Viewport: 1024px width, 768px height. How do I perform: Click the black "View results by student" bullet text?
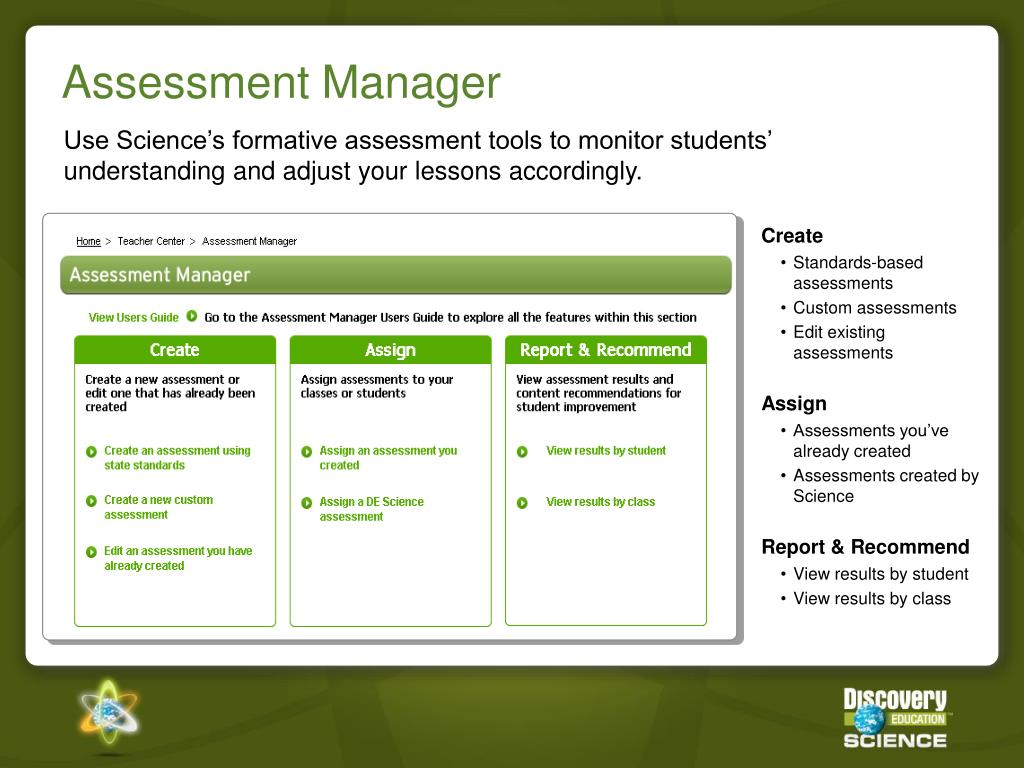[880, 574]
